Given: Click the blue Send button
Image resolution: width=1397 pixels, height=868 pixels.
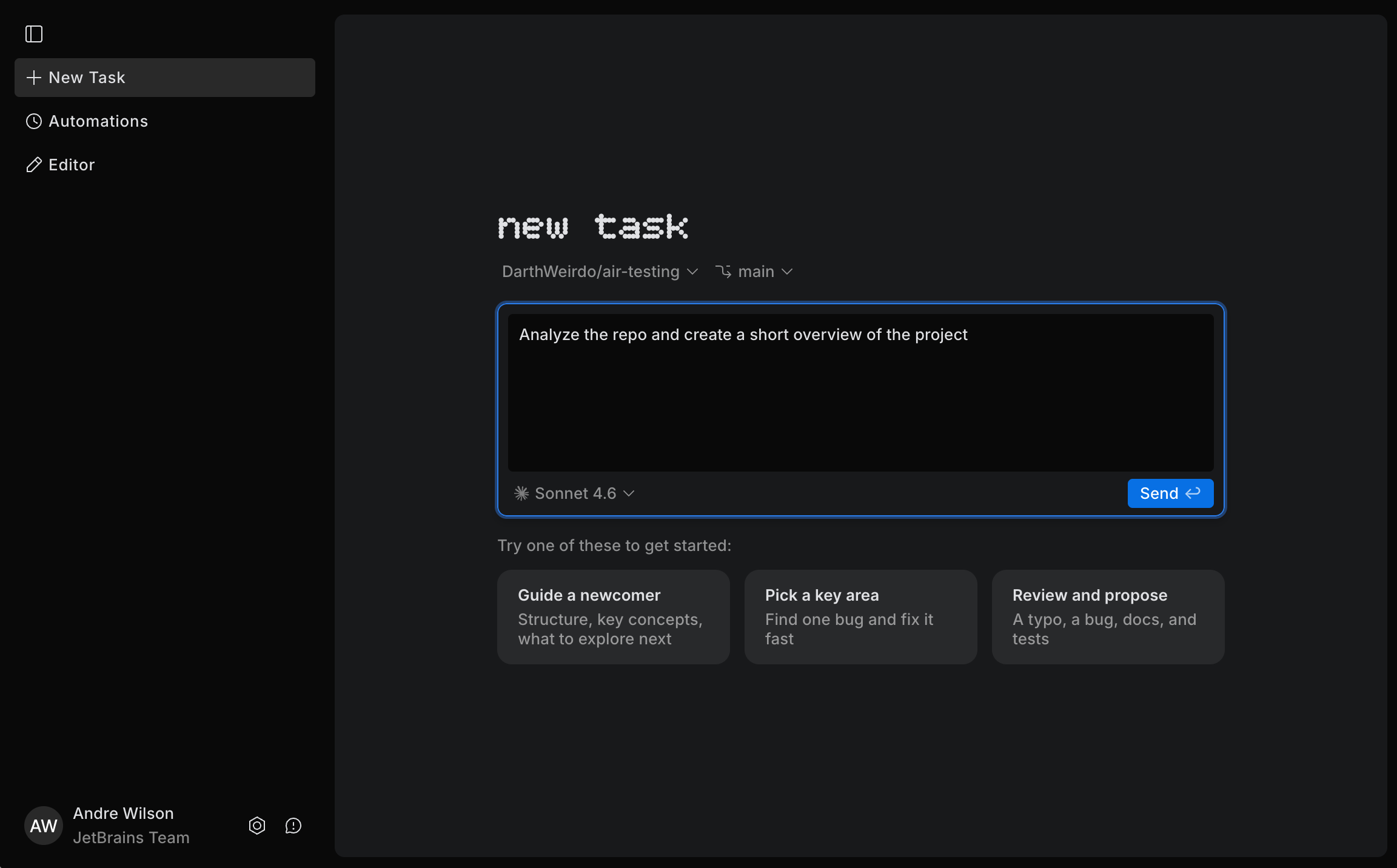Looking at the screenshot, I should point(1170,493).
